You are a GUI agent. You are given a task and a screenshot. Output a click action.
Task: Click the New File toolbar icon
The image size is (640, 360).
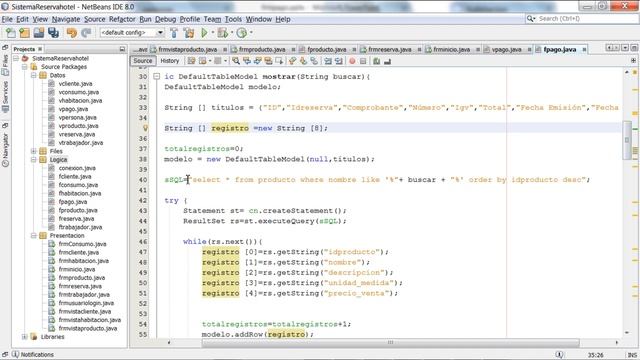(x=10, y=33)
